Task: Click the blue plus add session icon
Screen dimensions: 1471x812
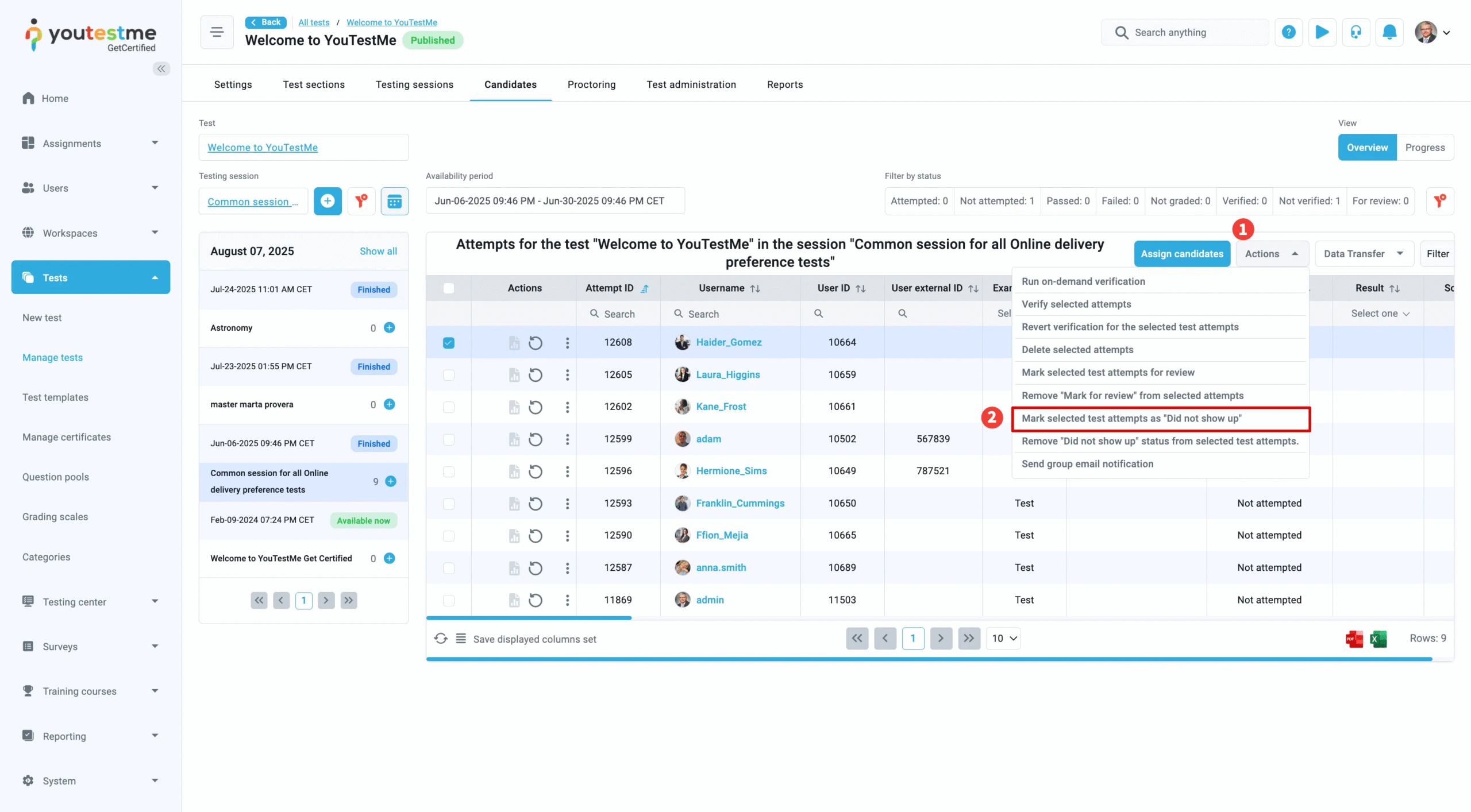Action: (x=328, y=201)
